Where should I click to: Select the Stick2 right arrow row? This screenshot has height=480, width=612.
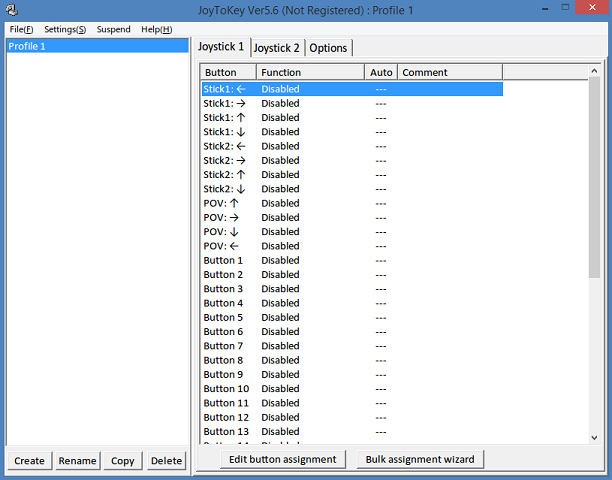[352, 160]
